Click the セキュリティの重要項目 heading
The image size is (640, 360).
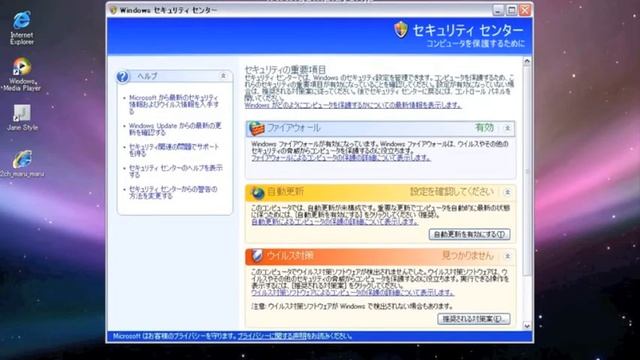coord(285,69)
